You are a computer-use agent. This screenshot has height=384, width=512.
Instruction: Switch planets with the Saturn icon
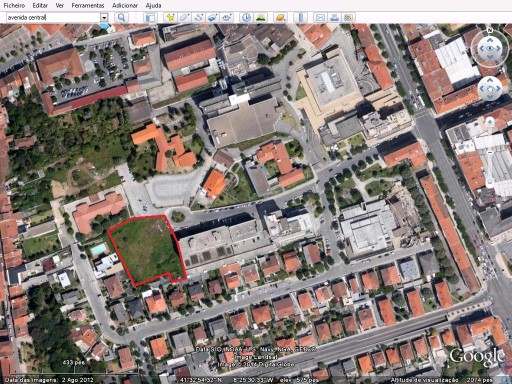point(280,17)
